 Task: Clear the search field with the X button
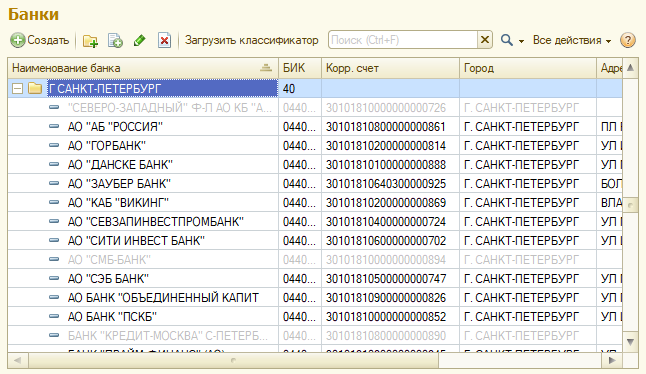[485, 40]
